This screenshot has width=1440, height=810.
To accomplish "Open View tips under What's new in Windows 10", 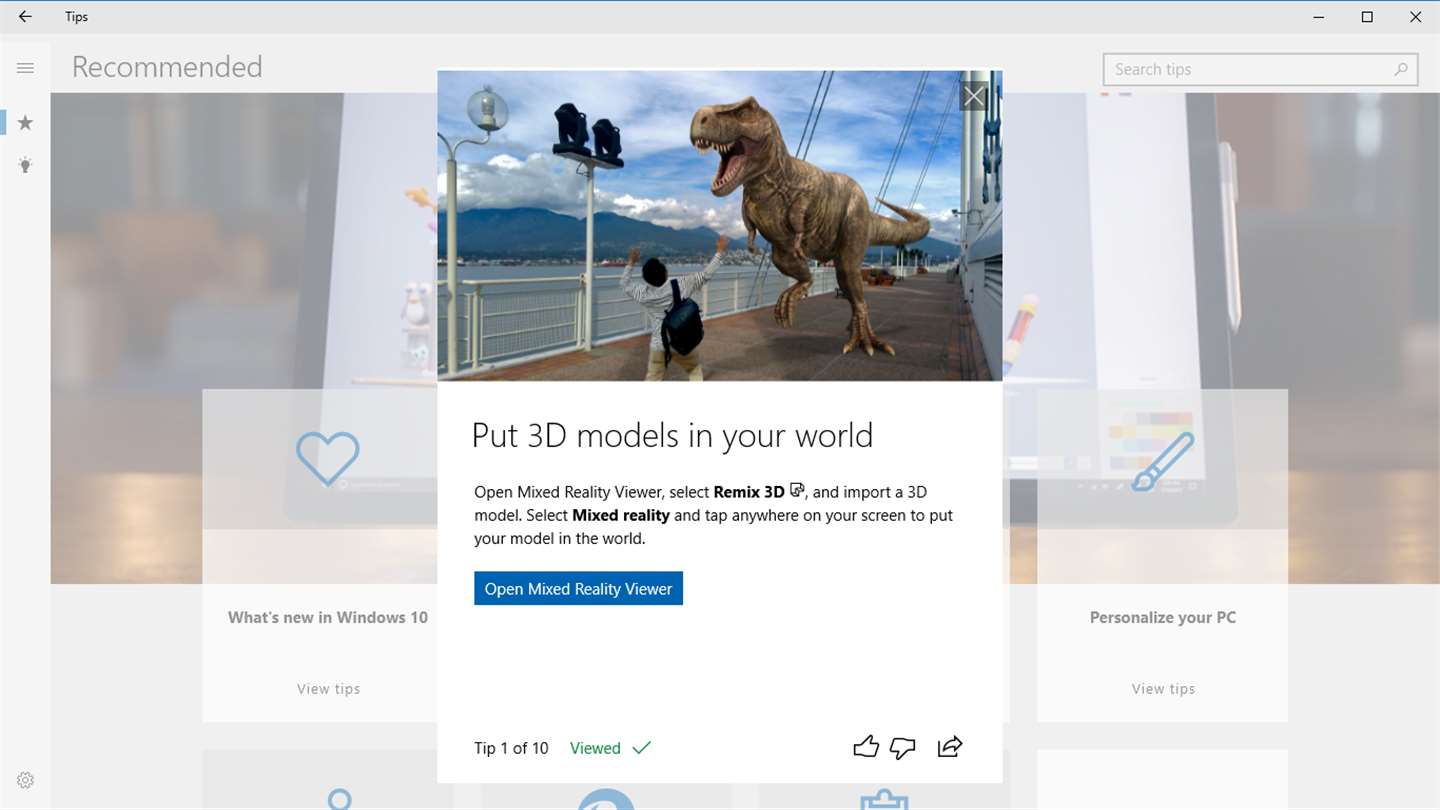I will (x=328, y=688).
